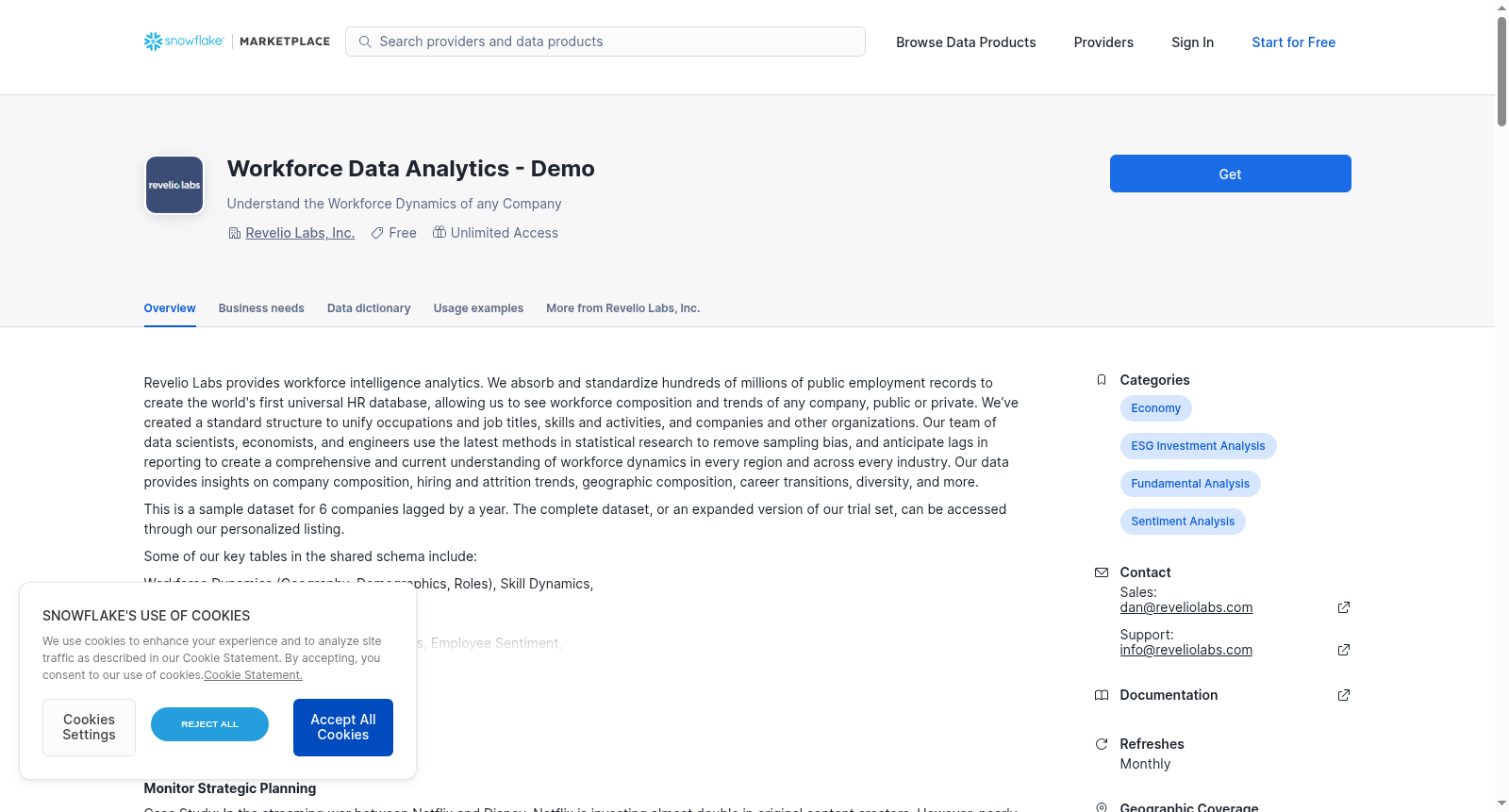Open the Cookie Statement link
This screenshot has width=1509, height=812.
click(x=253, y=675)
